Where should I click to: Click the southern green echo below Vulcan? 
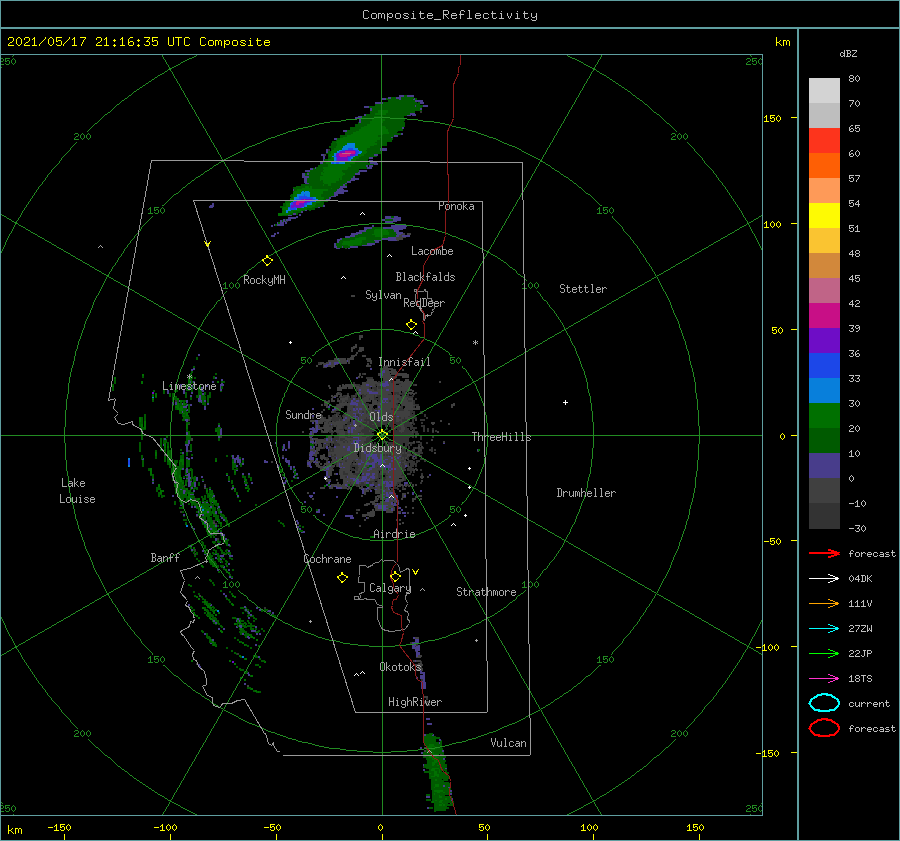[437, 772]
